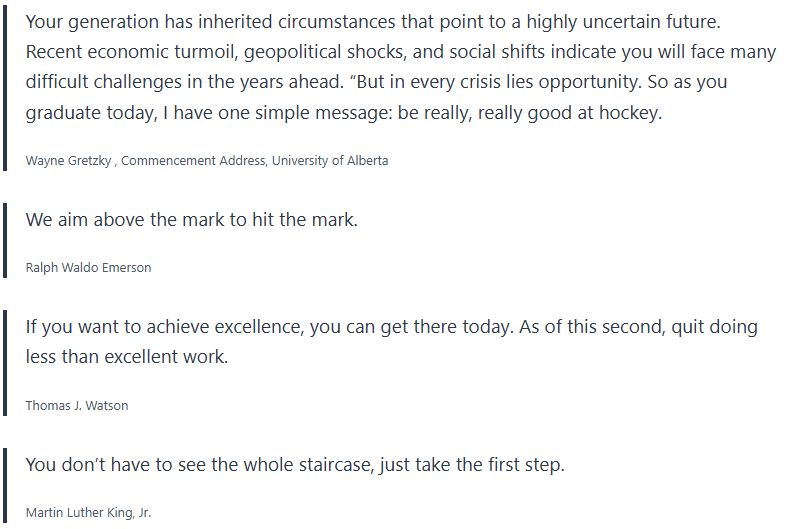Click the Martin Luther King, Jr. attribution
This screenshot has width=807, height=529.
pyautogui.click(x=88, y=513)
